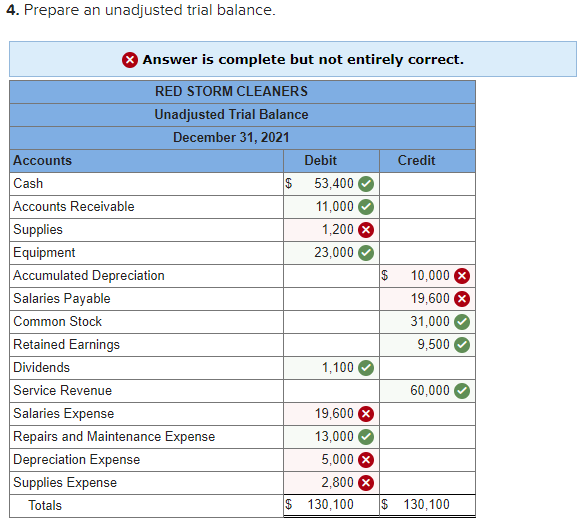
Task: Click the 'Credit' column header
Action: (416, 161)
